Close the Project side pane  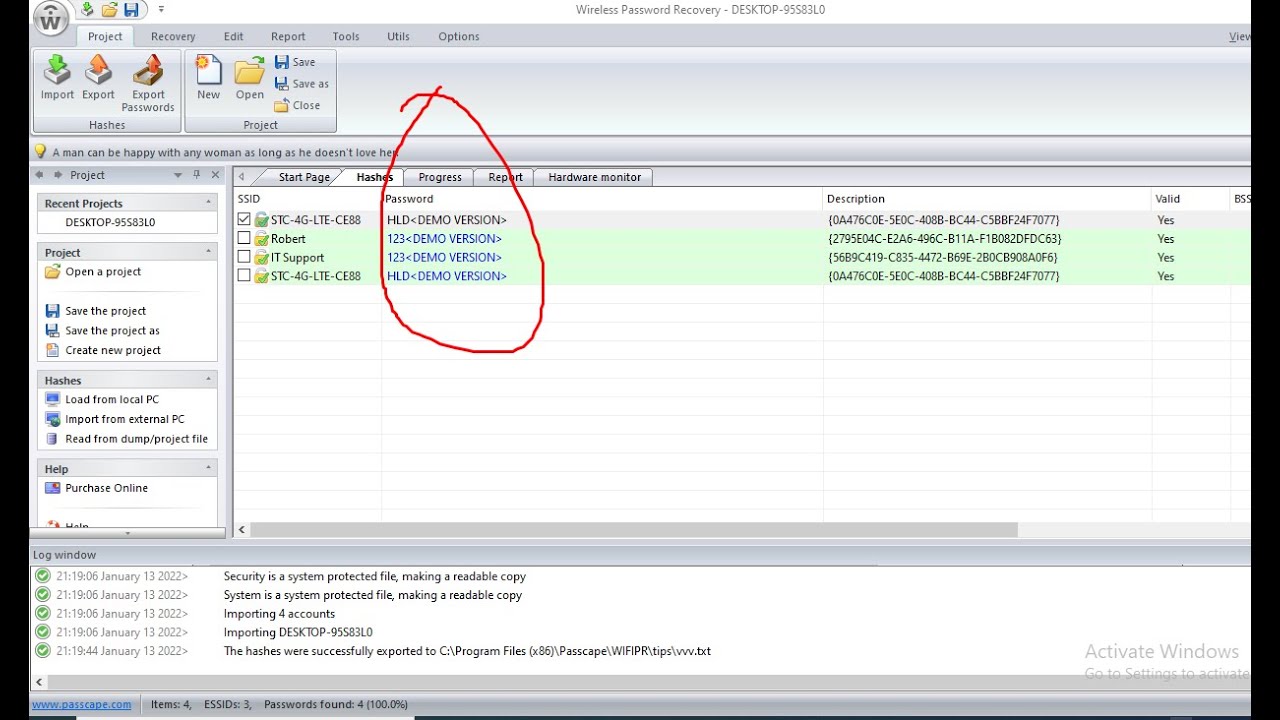(x=215, y=175)
